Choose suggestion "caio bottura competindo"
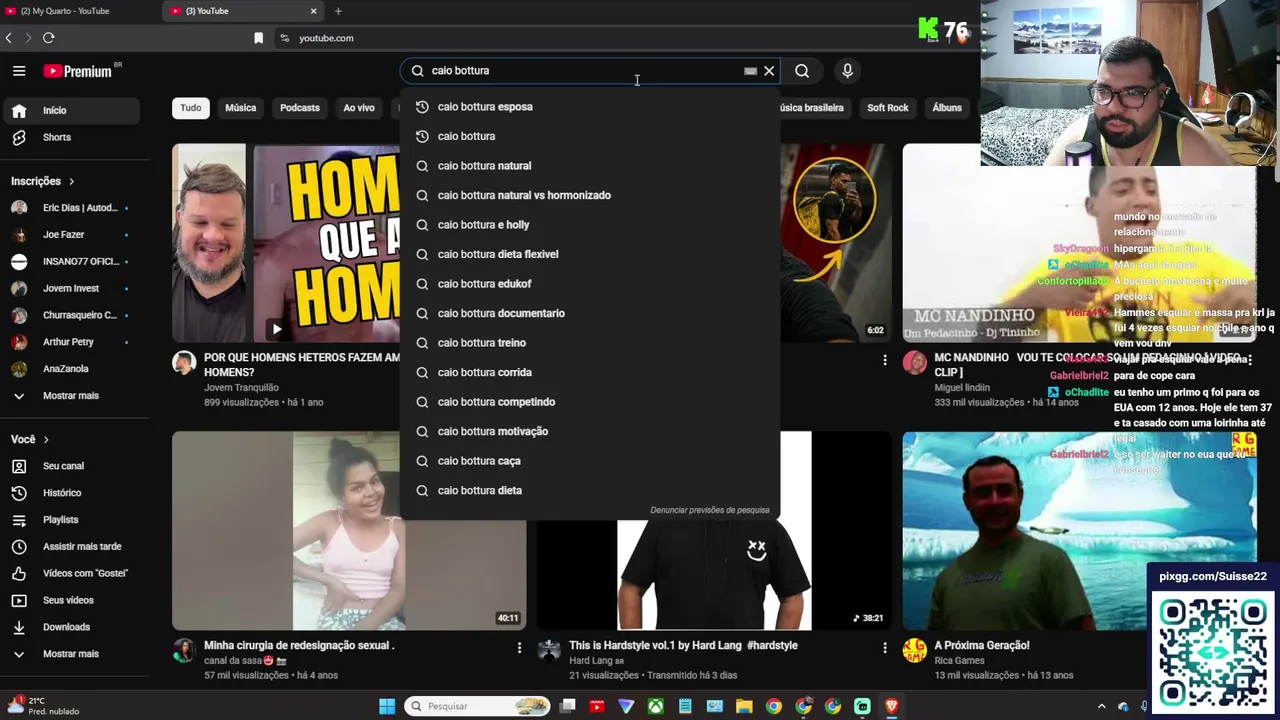This screenshot has height=720, width=1280. click(x=590, y=402)
